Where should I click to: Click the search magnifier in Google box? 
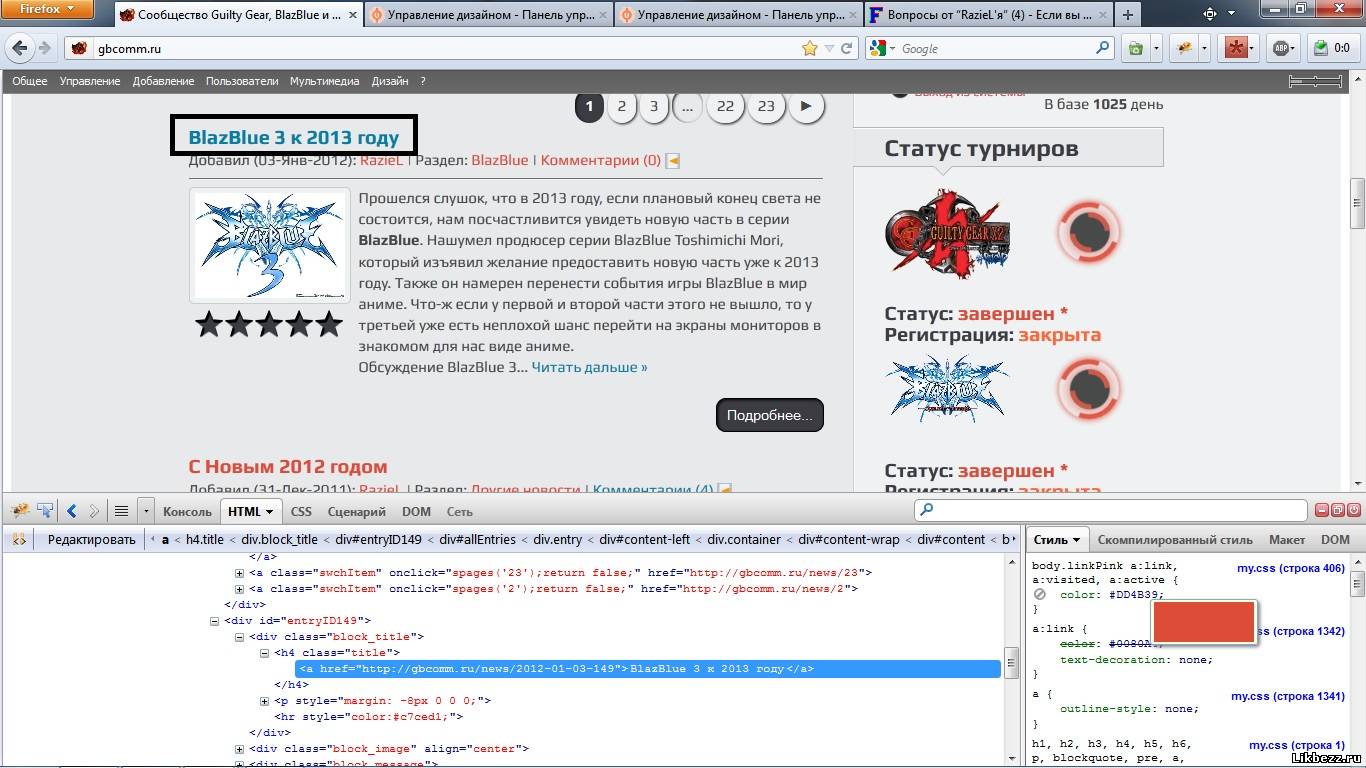[x=1102, y=48]
